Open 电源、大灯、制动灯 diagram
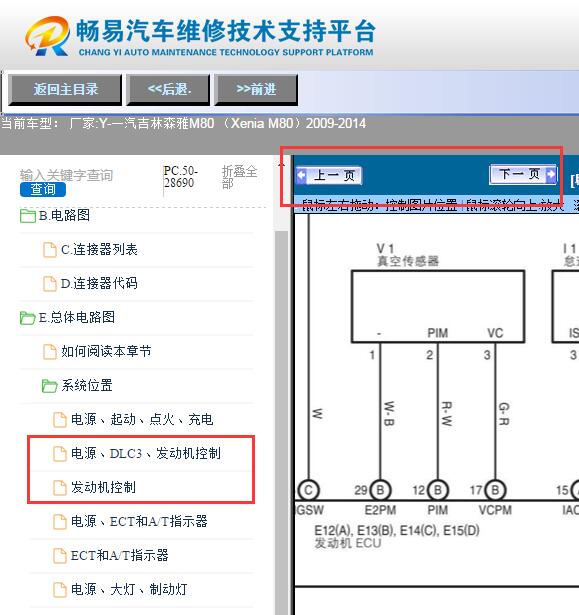The width and height of the screenshot is (579, 615). click(129, 589)
